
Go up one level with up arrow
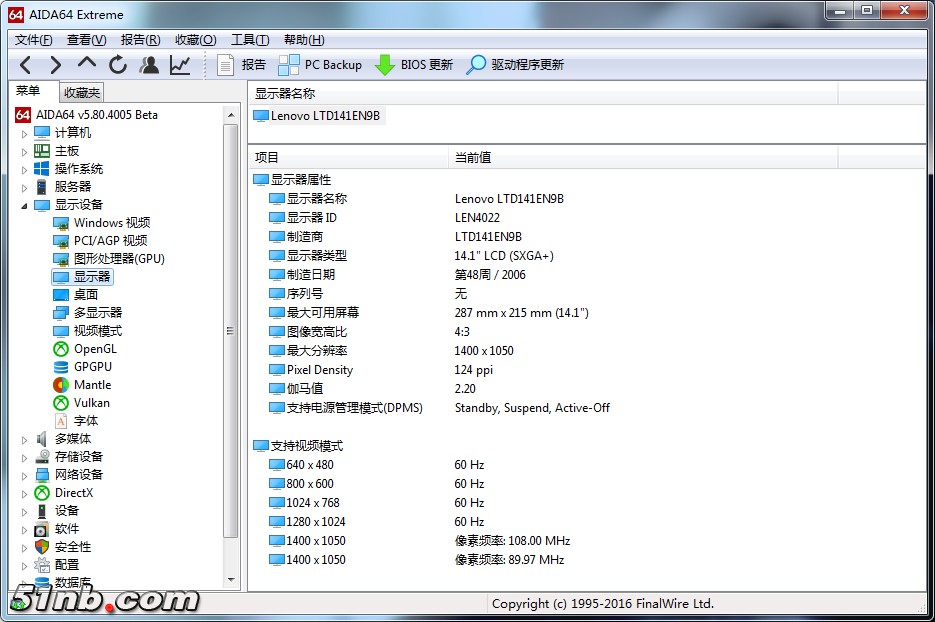pyautogui.click(x=87, y=64)
